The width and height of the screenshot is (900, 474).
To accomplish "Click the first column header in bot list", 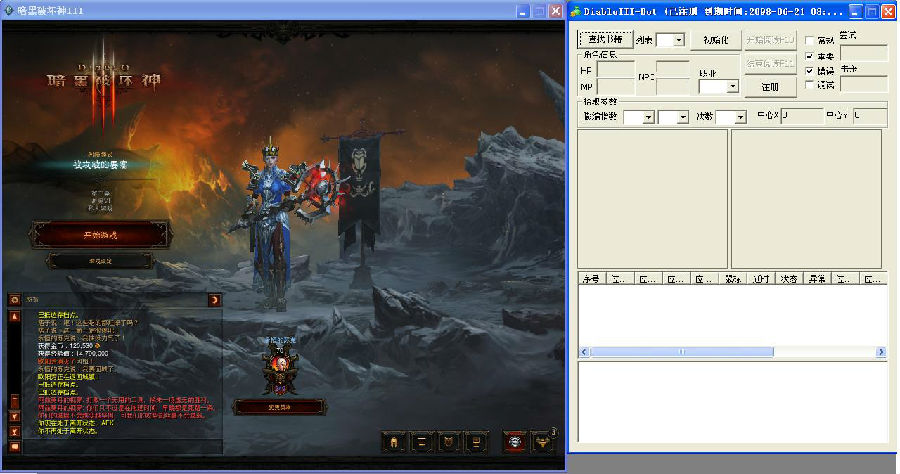I will (x=593, y=278).
